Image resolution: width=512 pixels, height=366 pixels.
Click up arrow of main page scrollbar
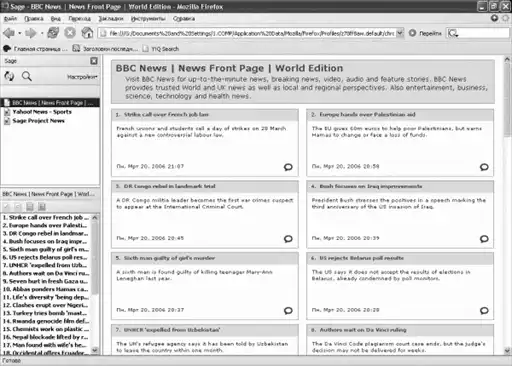[507, 60]
